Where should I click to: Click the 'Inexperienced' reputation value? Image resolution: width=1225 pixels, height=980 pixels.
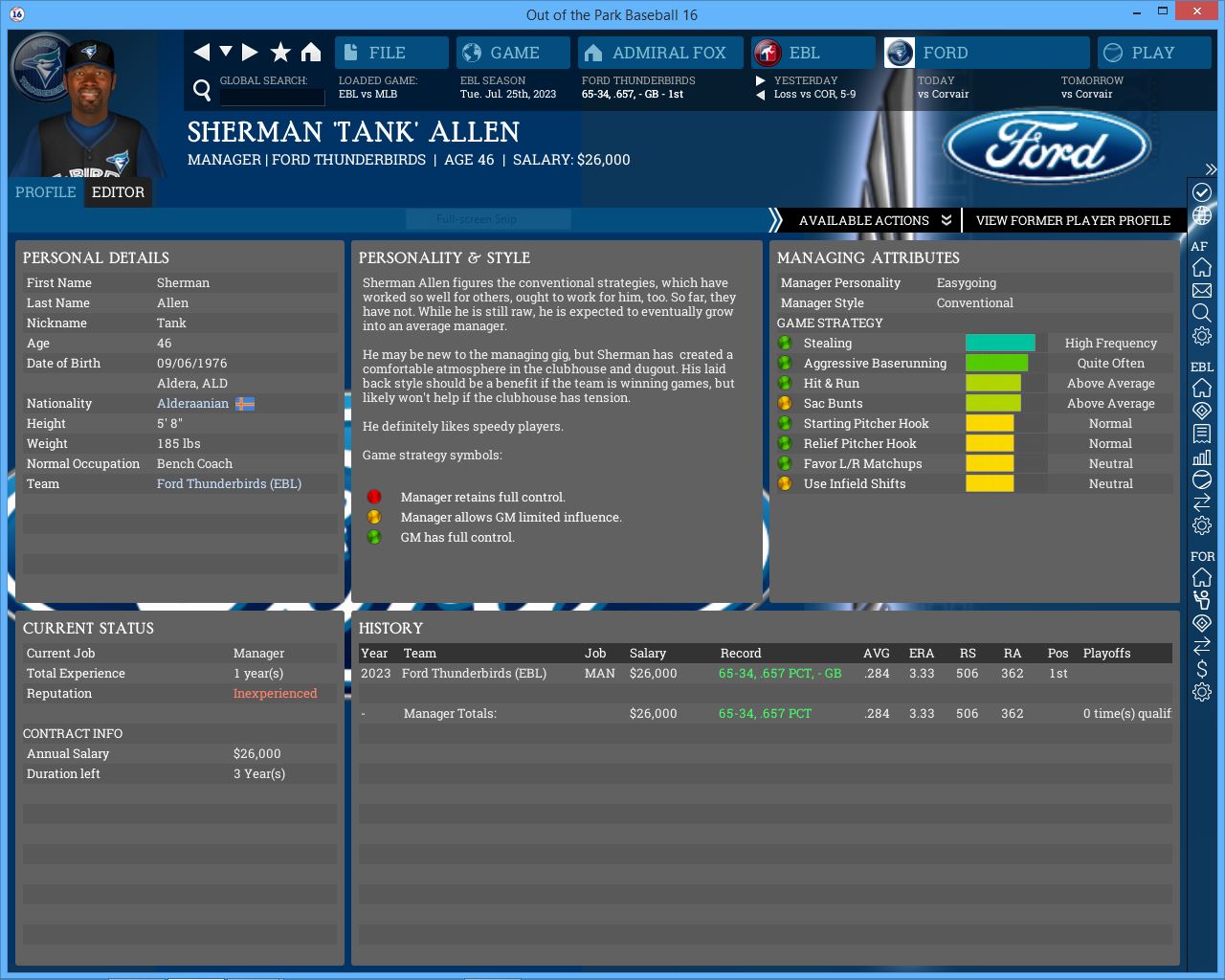coord(275,693)
